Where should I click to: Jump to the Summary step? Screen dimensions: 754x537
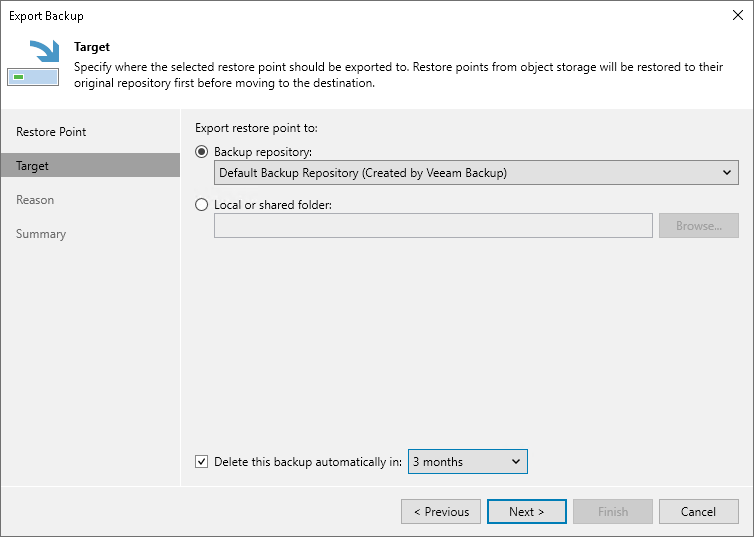coord(41,234)
